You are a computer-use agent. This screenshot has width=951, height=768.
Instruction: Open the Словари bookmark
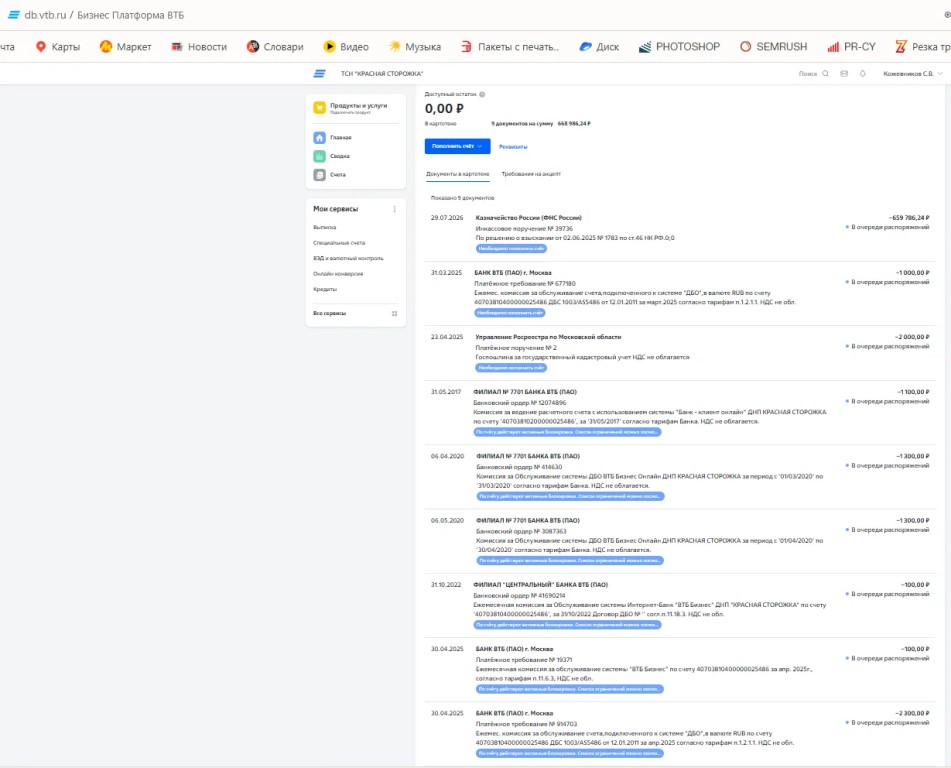(275, 47)
